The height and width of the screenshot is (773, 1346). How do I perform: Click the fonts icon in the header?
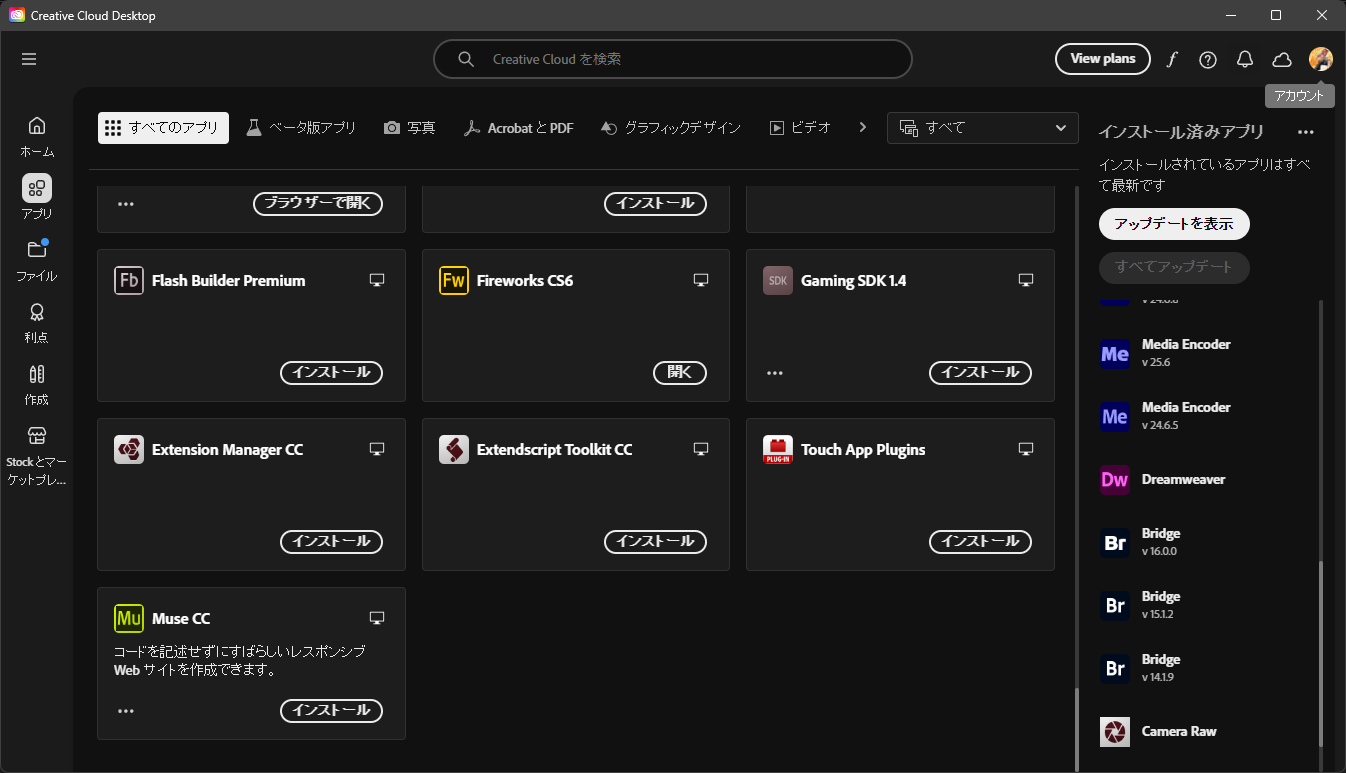(1172, 59)
